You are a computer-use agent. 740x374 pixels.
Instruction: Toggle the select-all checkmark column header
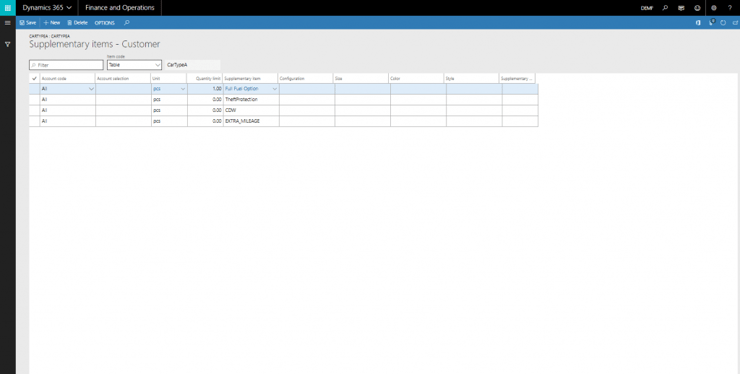pos(34,78)
